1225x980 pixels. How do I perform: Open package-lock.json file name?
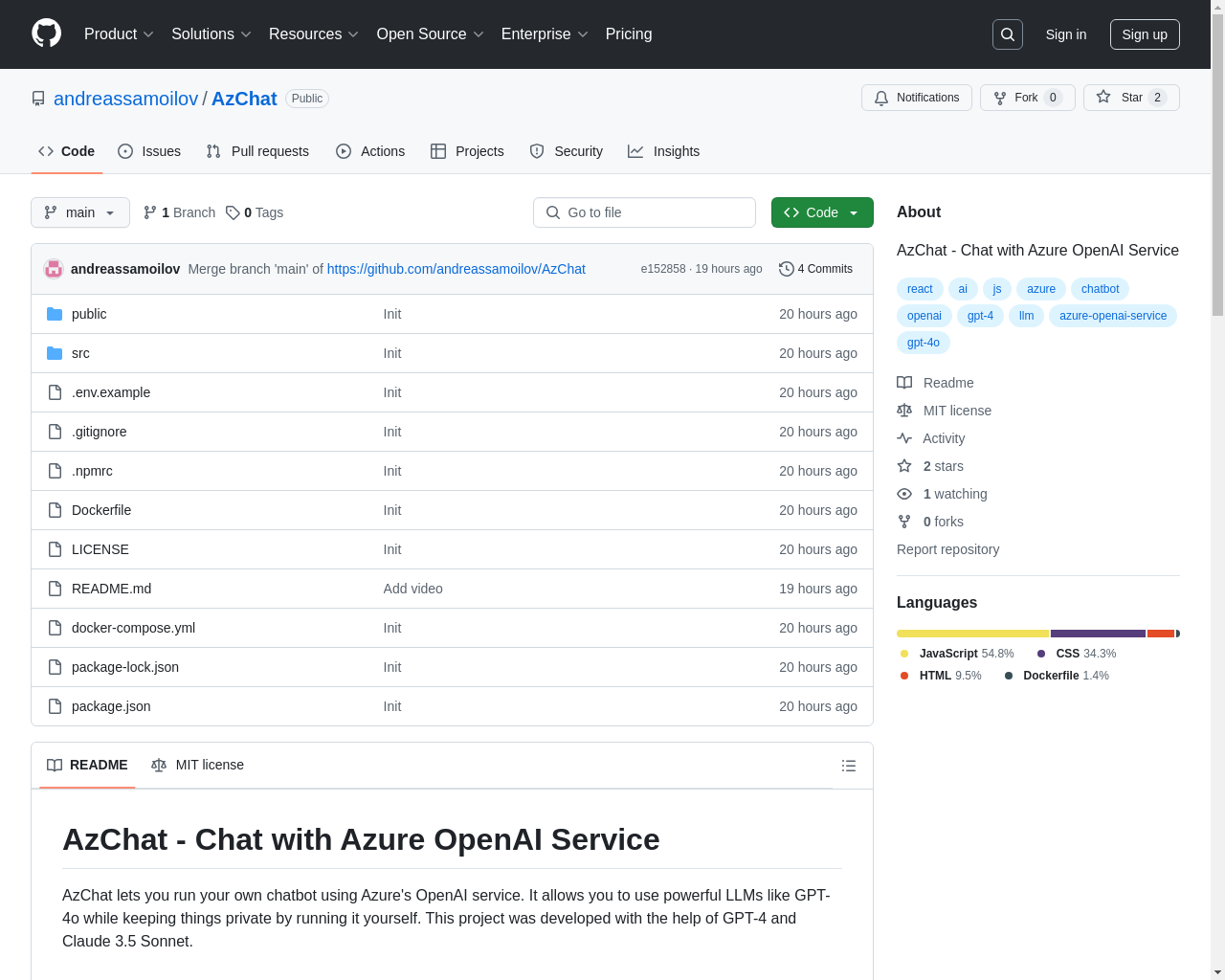click(125, 667)
